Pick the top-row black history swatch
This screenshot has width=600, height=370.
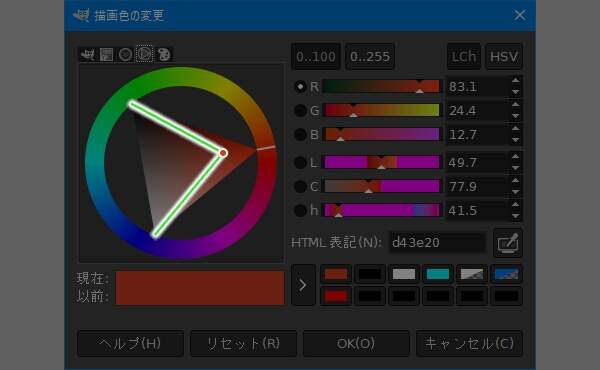point(370,274)
